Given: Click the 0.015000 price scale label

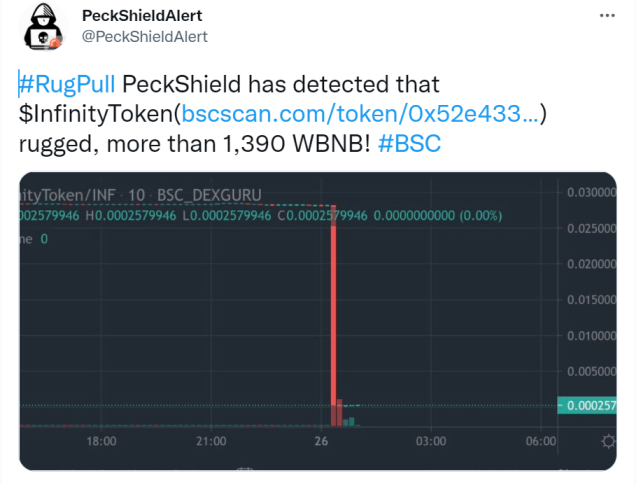Looking at the screenshot, I should pyautogui.click(x=592, y=300).
